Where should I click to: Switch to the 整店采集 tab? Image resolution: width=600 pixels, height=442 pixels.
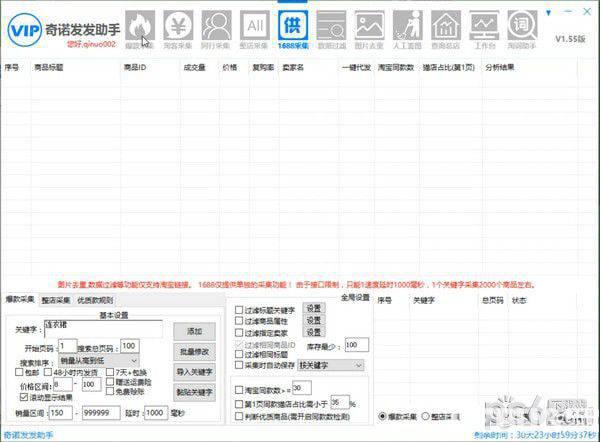pos(56,300)
